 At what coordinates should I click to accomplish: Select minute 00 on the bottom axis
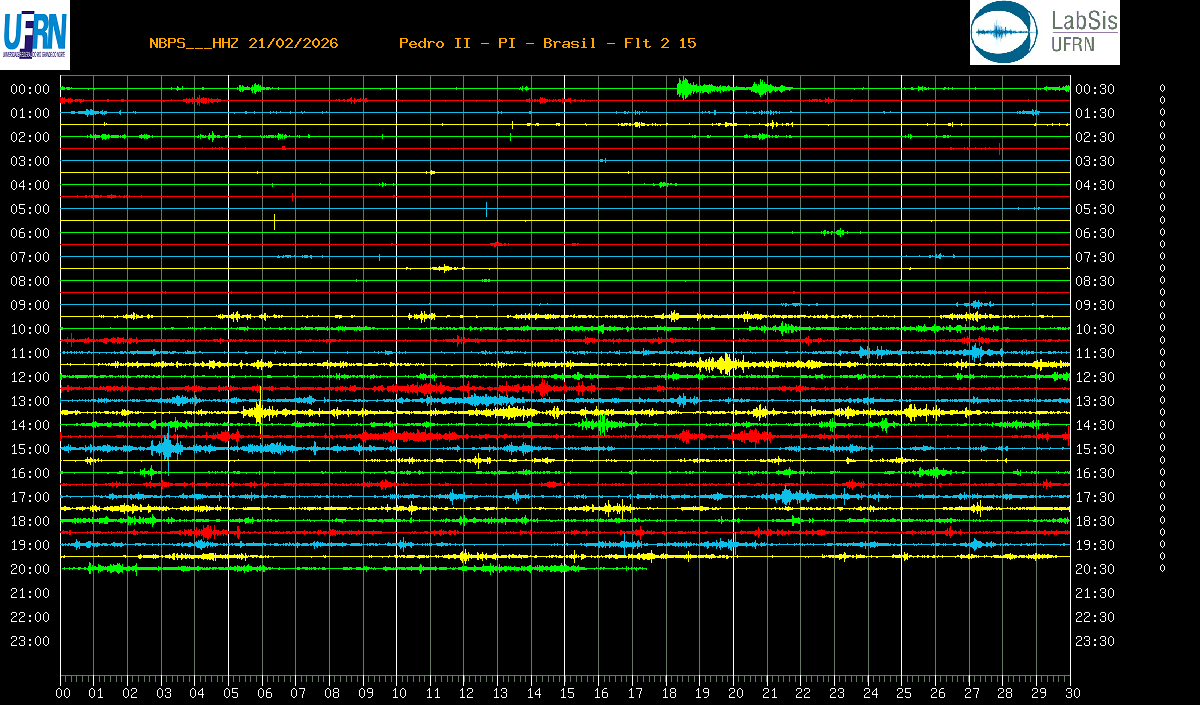[x=63, y=693]
